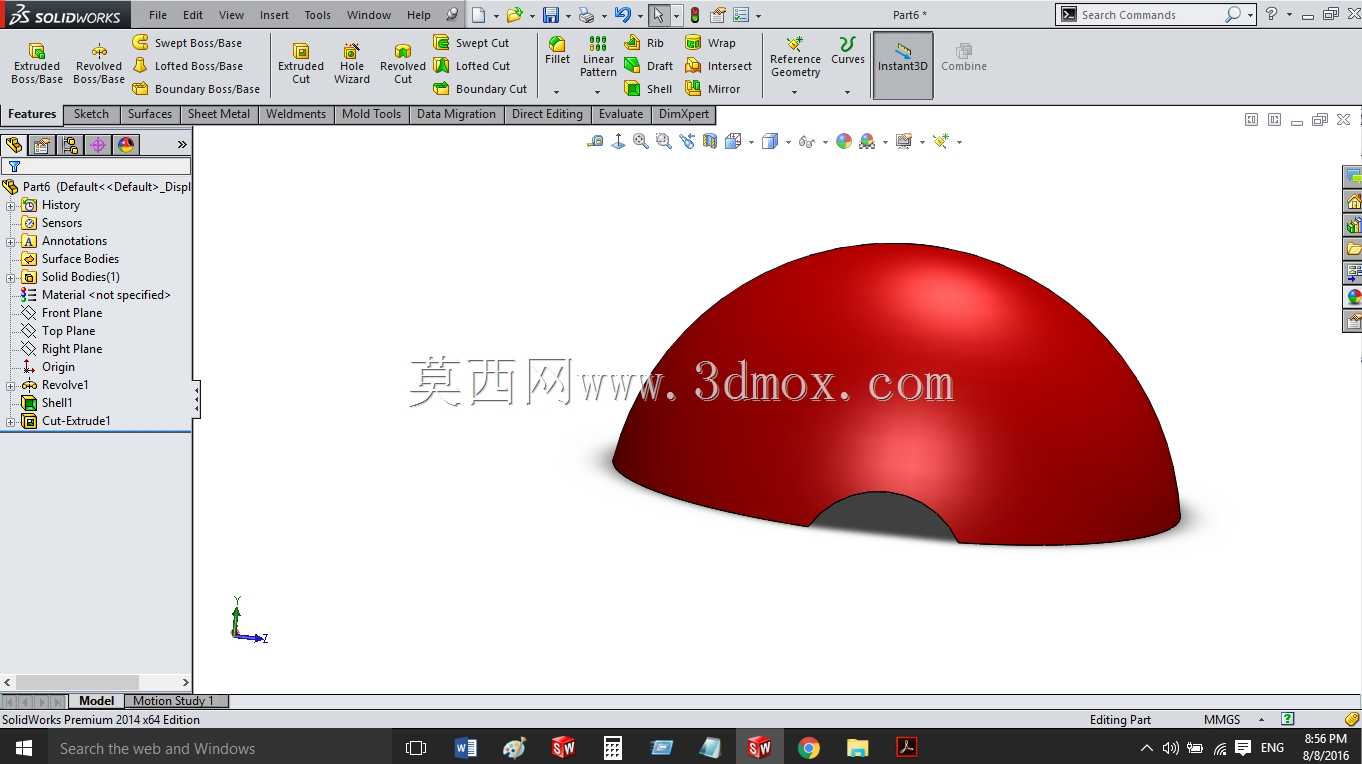Open the PropertyManager panel tab
The height and width of the screenshot is (764, 1362).
[x=42, y=145]
